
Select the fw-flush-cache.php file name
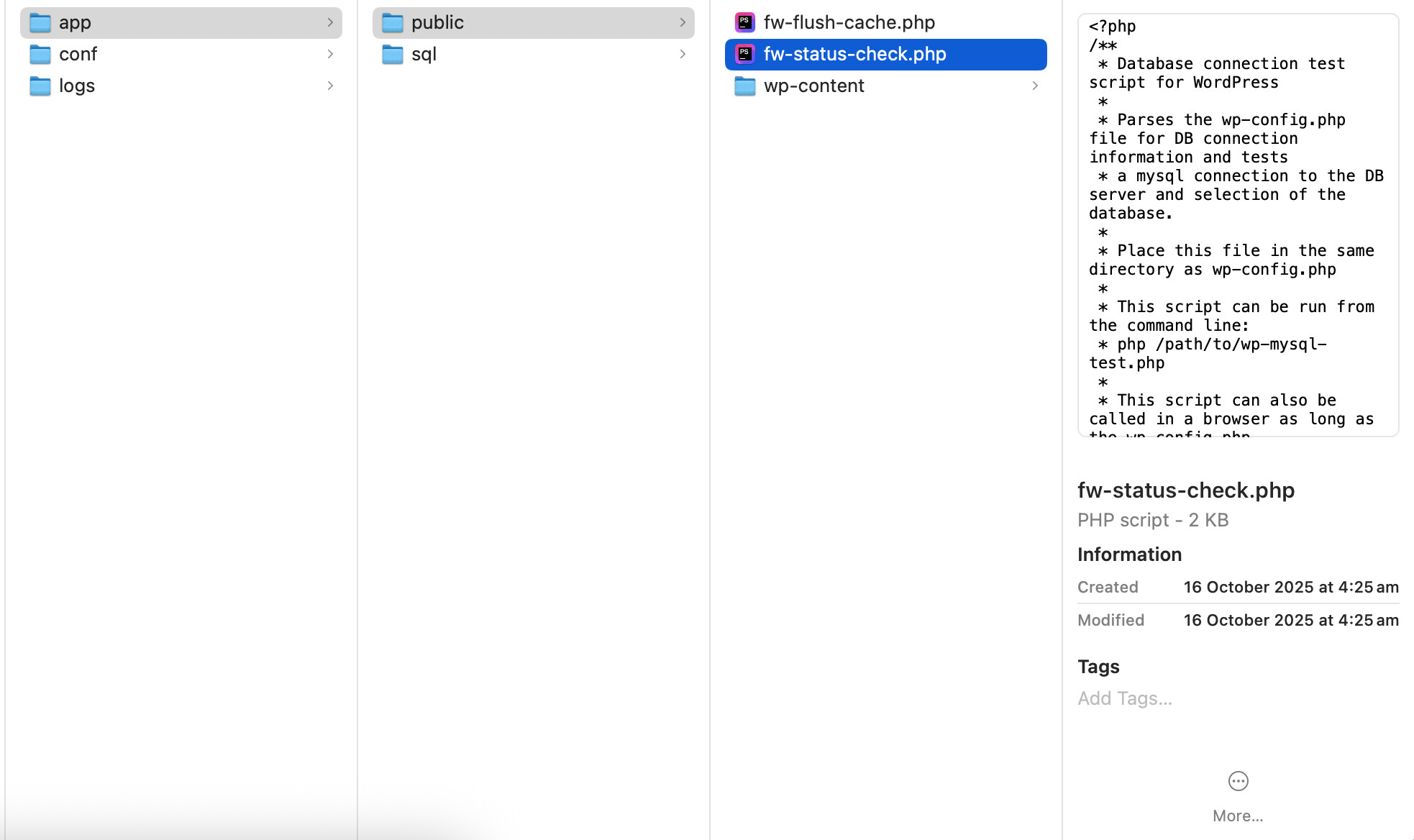[x=849, y=23]
